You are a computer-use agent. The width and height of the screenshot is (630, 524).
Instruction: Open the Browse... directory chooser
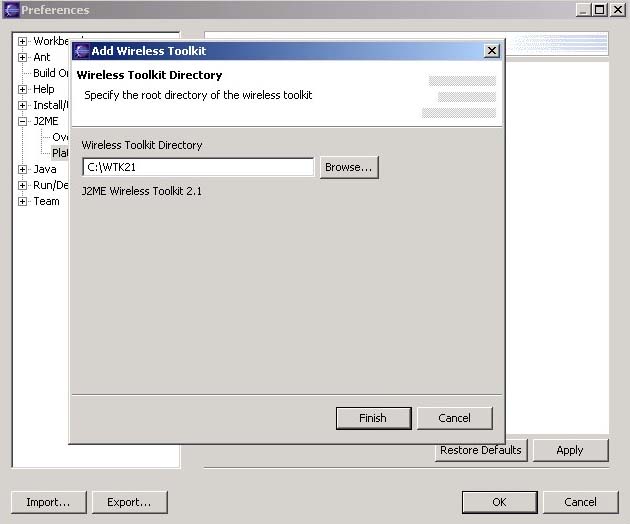[x=349, y=167]
